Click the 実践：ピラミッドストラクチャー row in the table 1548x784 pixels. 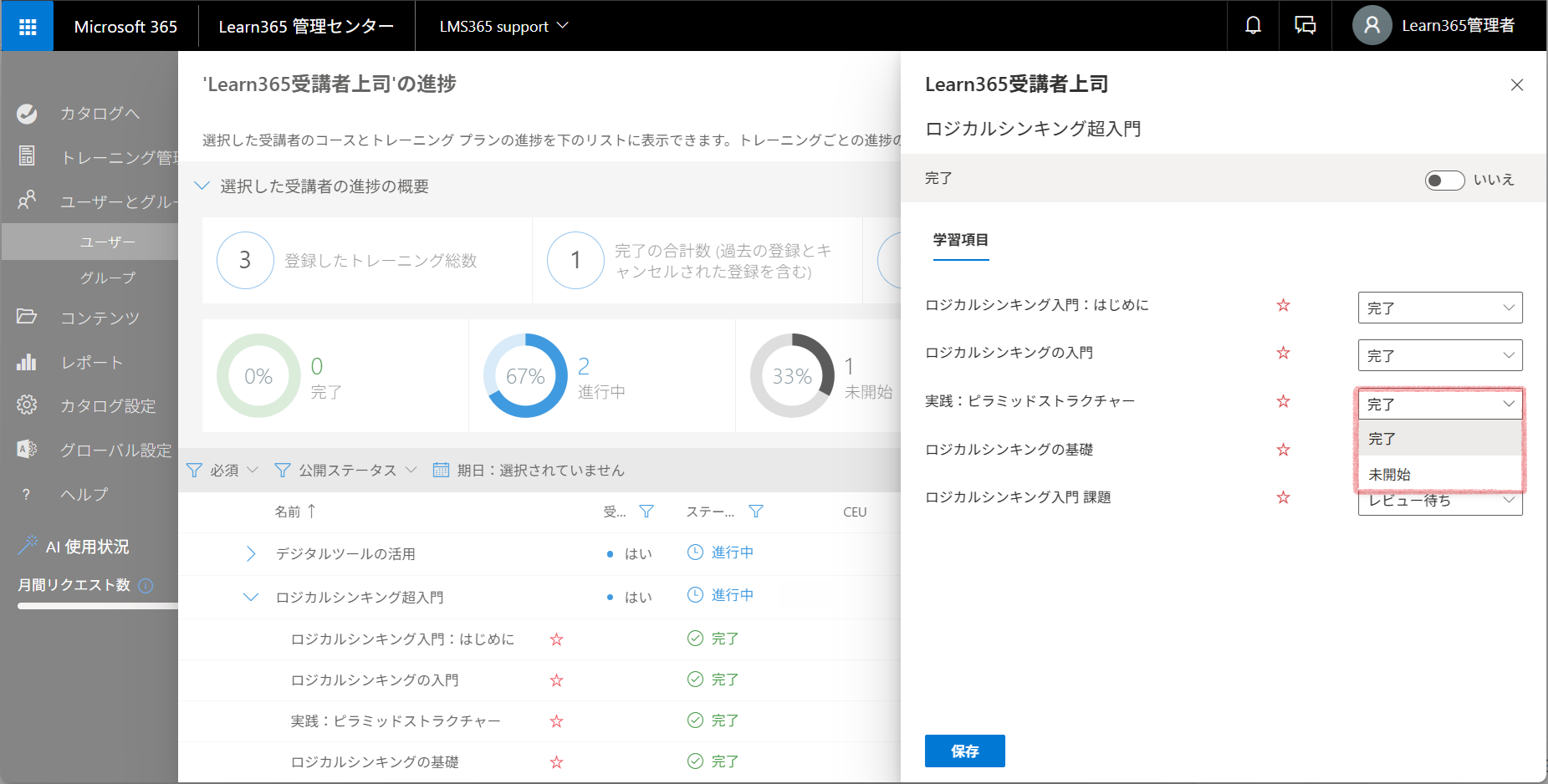pos(539,720)
